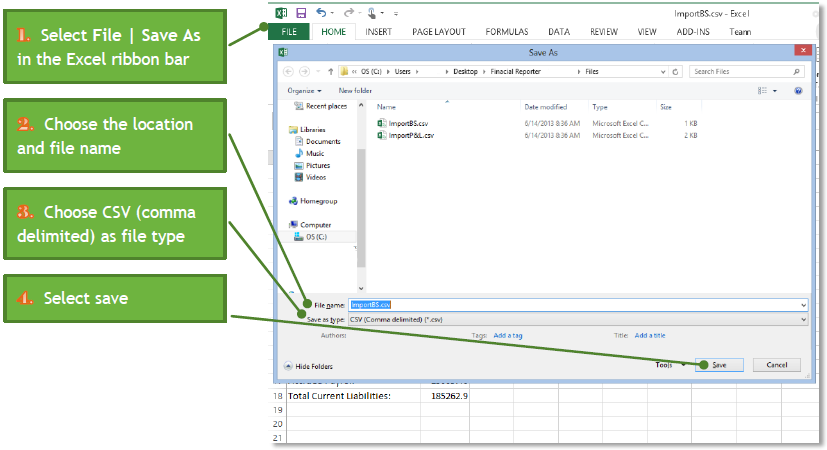Click the blue Help question mark icon
Viewport: 827px width, 450px height.
[798, 91]
